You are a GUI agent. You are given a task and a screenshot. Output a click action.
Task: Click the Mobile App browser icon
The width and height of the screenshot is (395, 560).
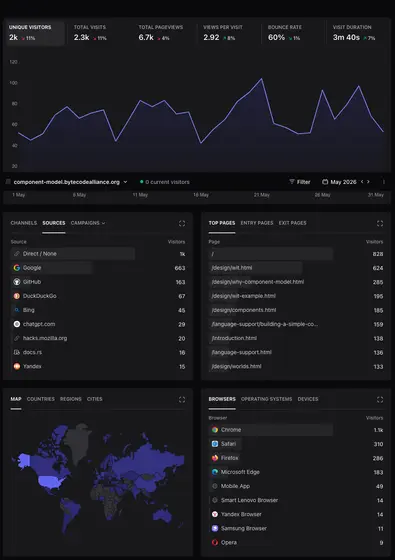[x=215, y=486]
